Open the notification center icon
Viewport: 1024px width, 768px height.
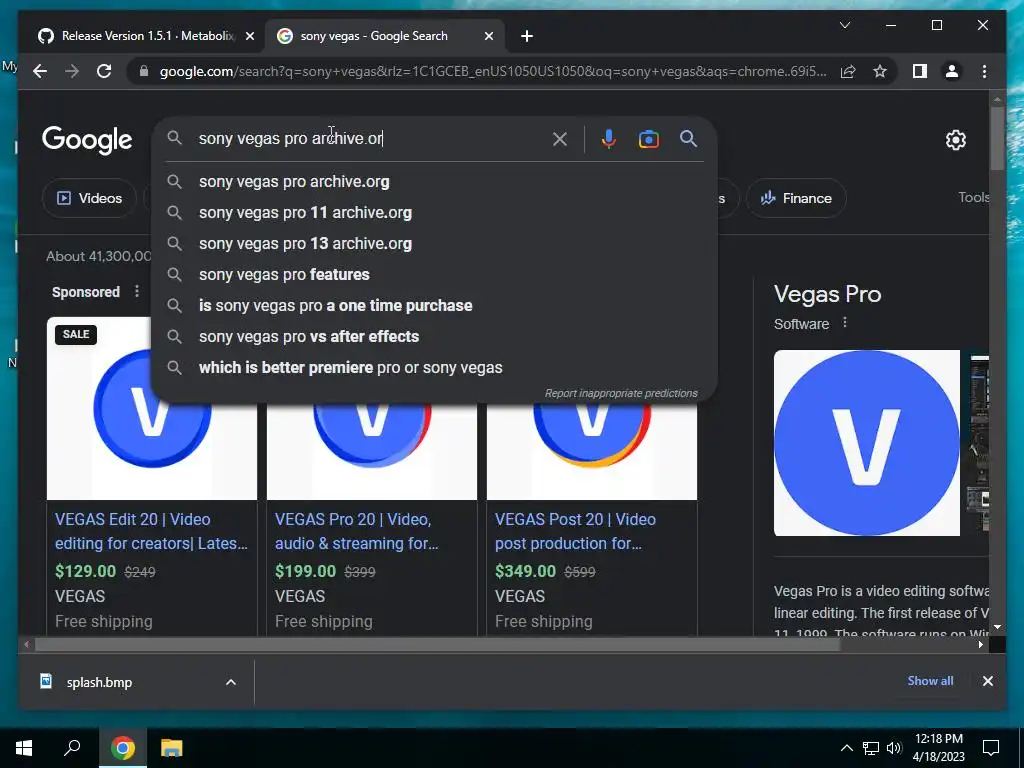pos(991,748)
